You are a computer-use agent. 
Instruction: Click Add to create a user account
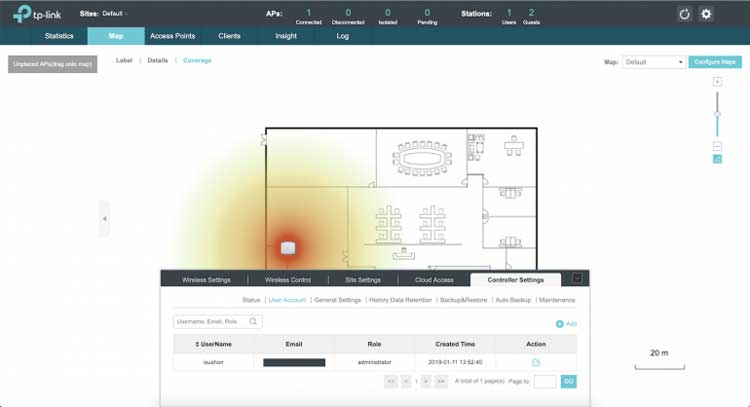(566, 323)
